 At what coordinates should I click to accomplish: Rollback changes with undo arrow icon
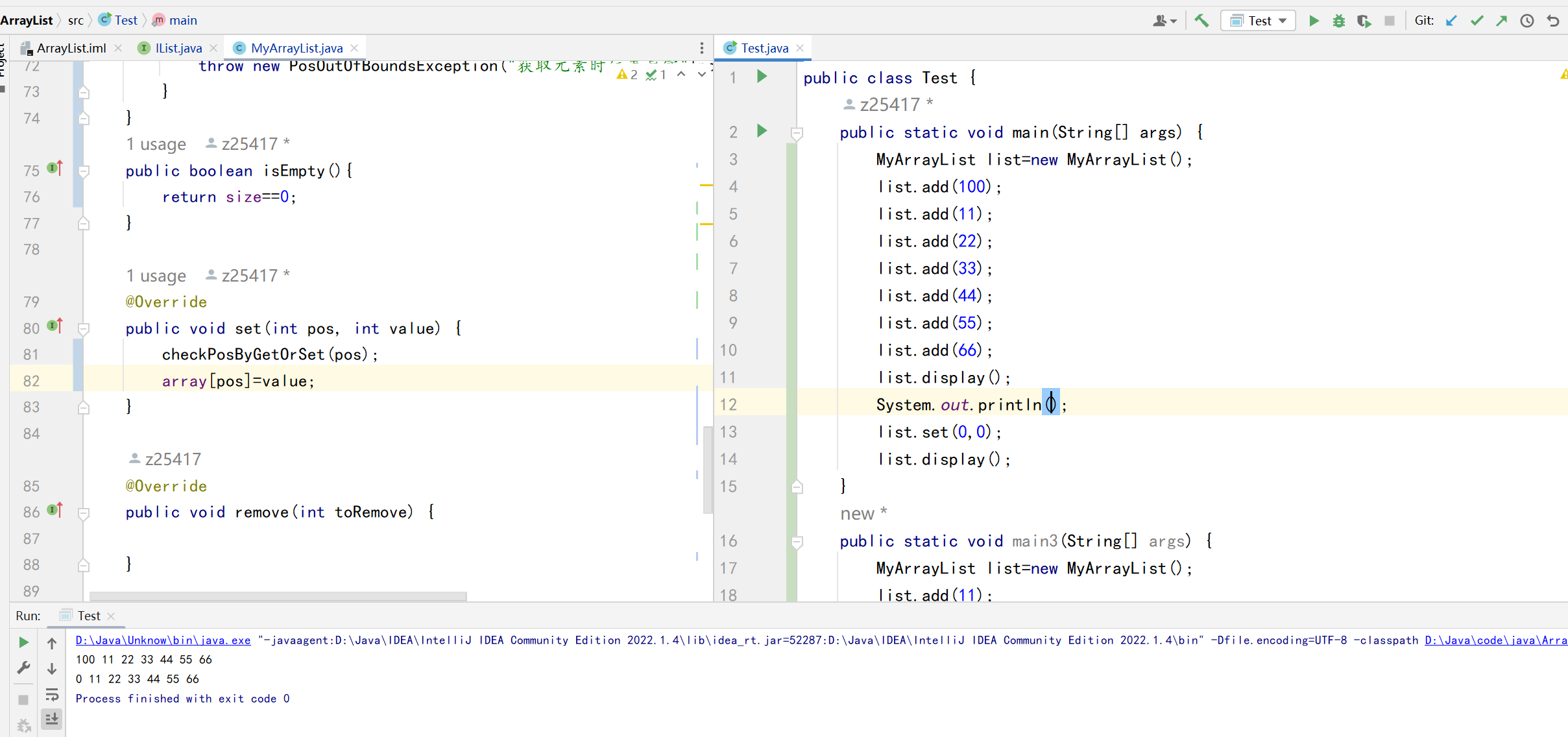[x=1552, y=21]
